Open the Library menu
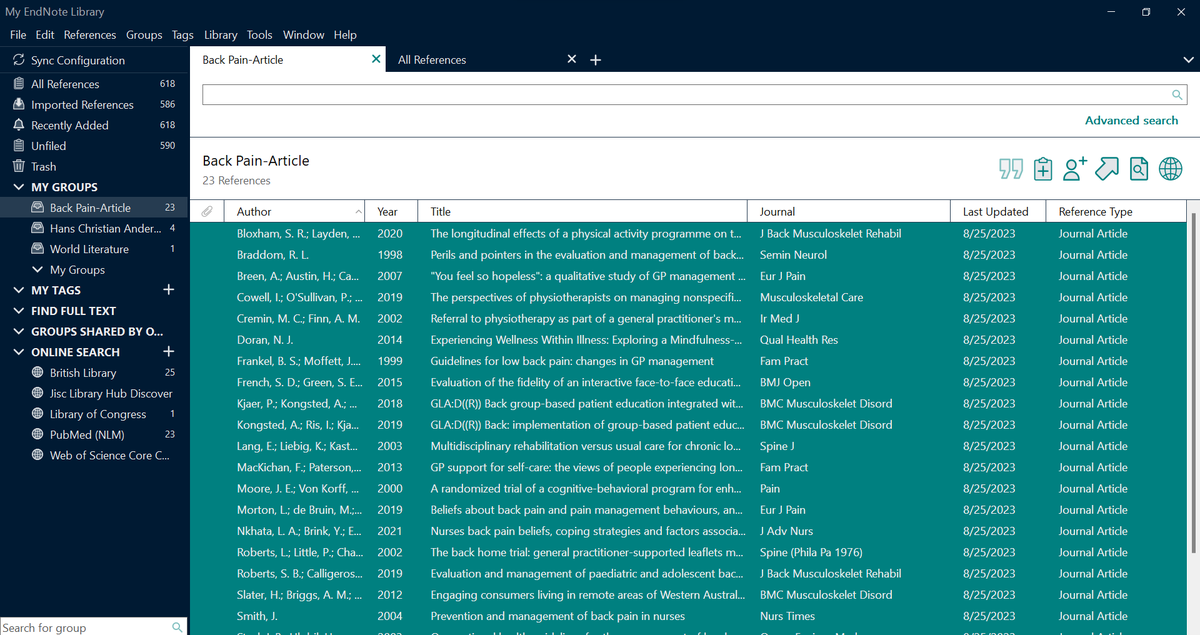1200x635 pixels. [221, 35]
